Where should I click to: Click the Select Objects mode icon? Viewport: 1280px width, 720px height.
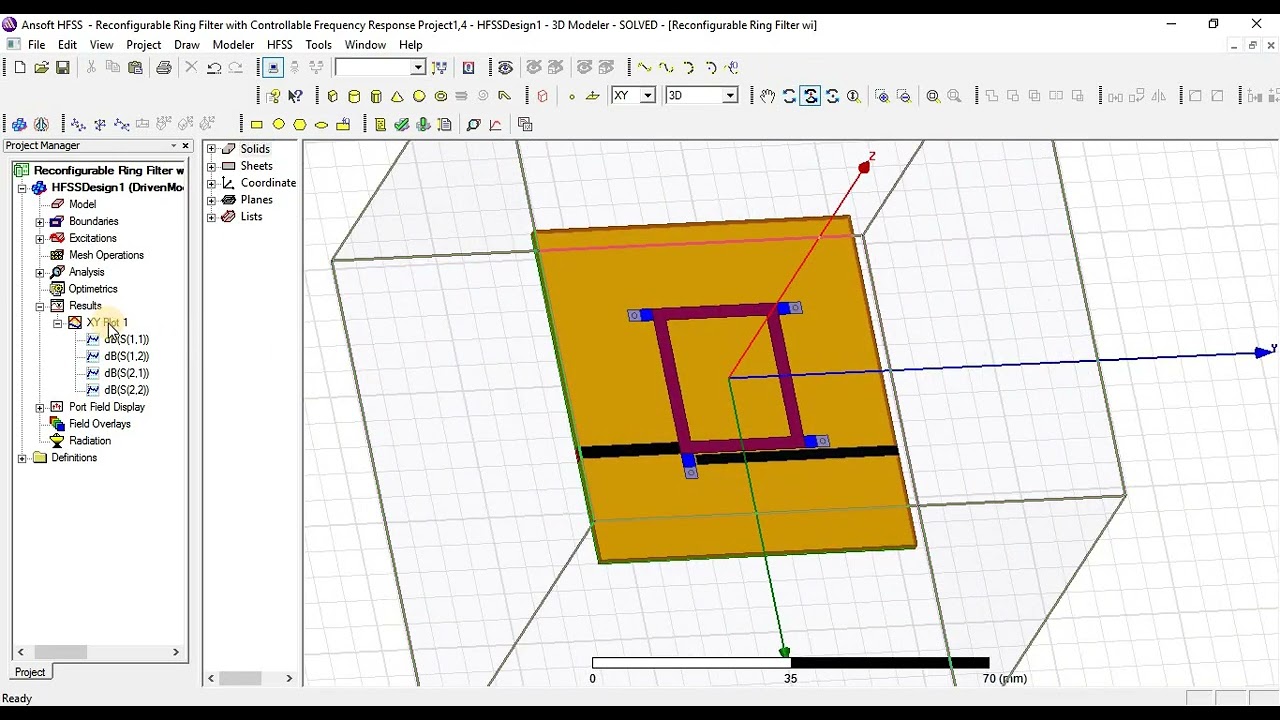point(273,67)
